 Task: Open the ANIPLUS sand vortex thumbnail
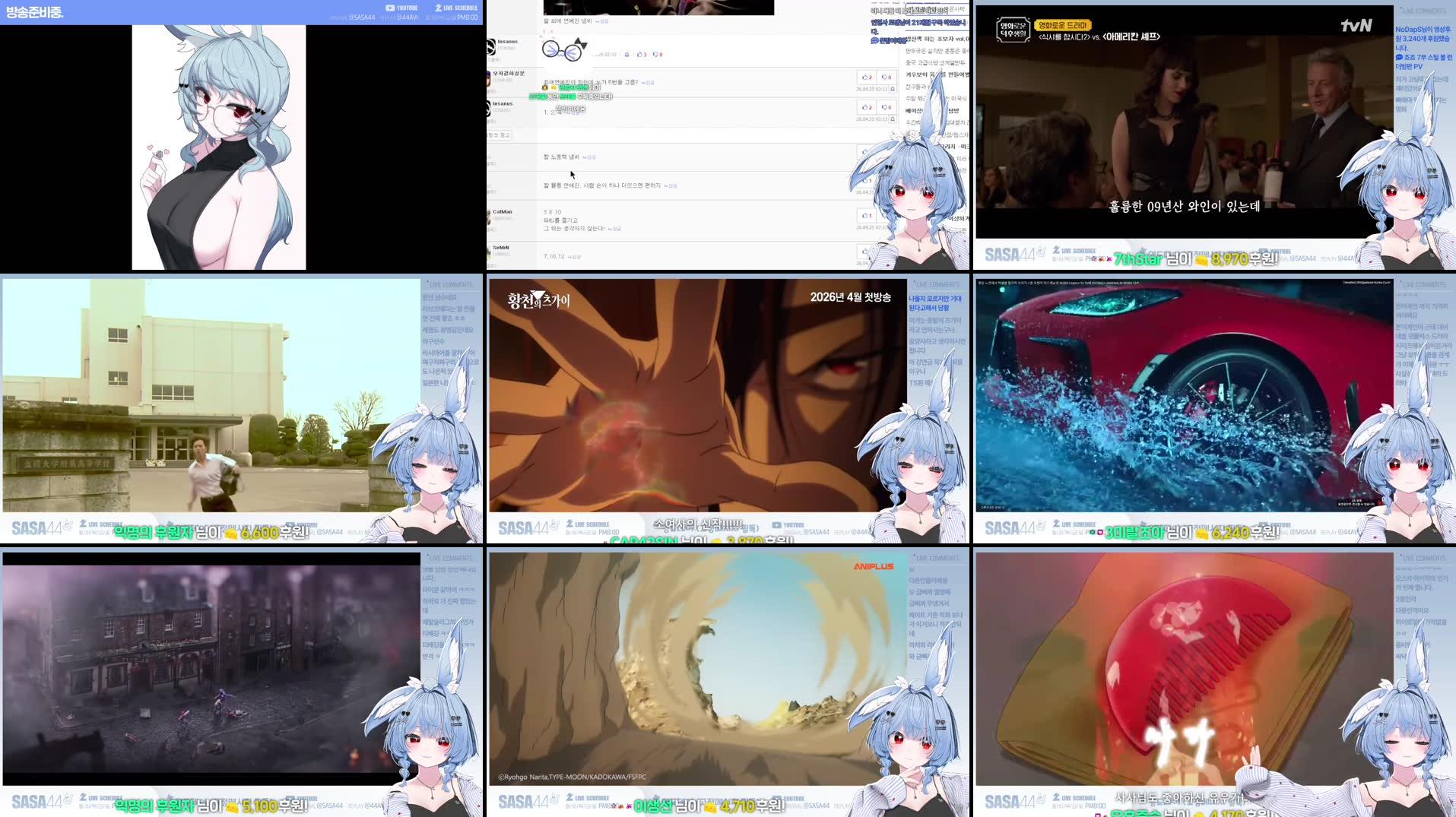(x=728, y=682)
